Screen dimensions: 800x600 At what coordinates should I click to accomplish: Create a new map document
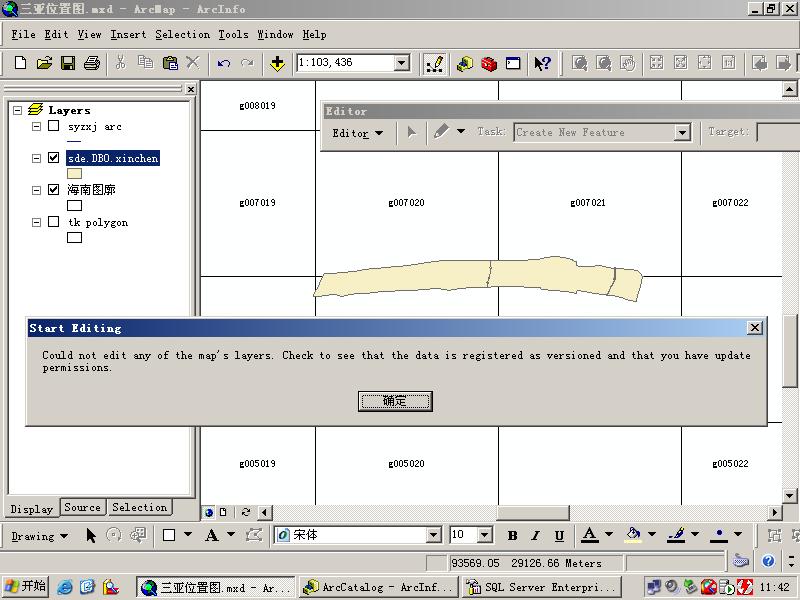tap(20, 63)
